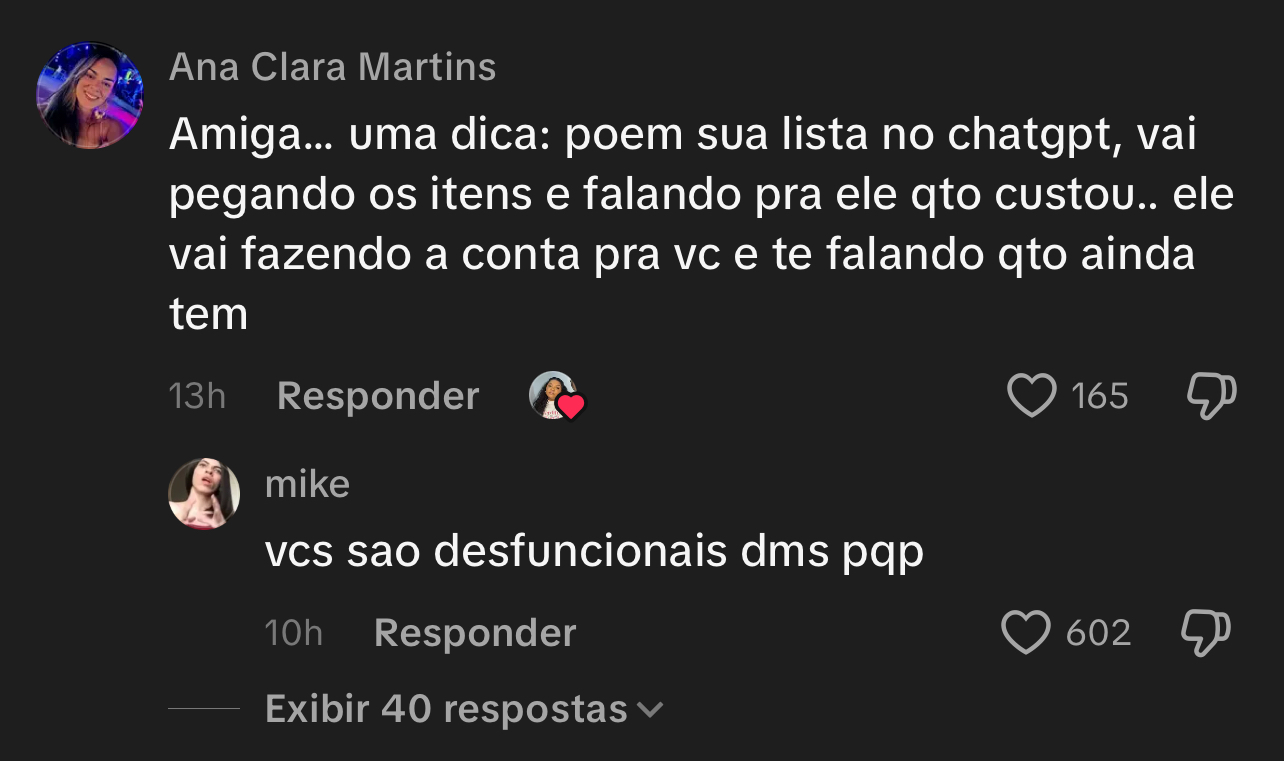
Task: Open mike's profile avatar
Action: 204,493
